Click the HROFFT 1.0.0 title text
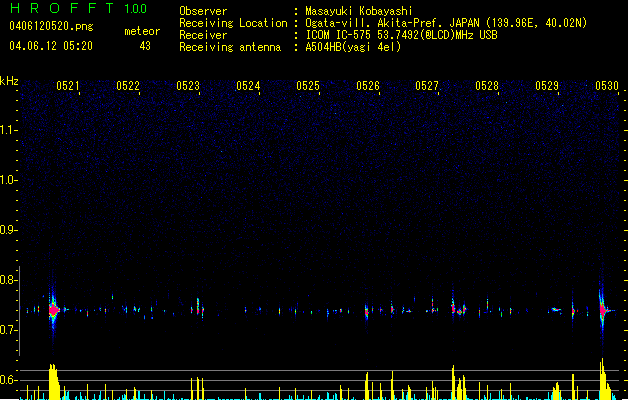The height and width of the screenshot is (400, 629). tap(78, 8)
